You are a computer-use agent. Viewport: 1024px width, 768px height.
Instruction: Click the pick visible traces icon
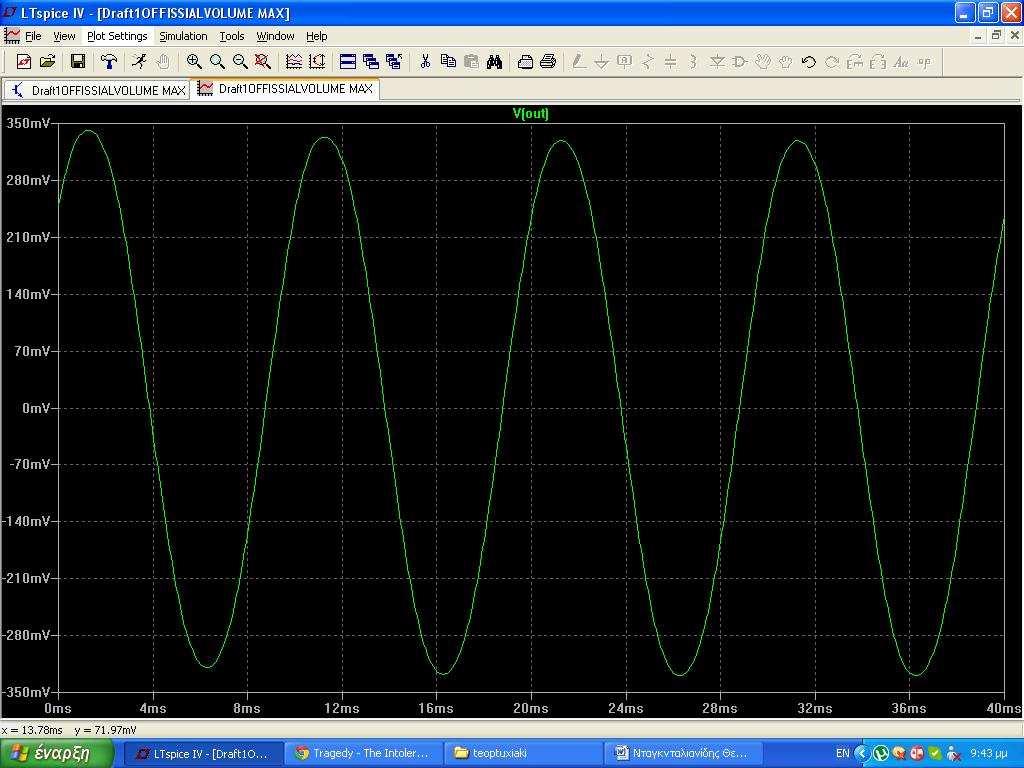(x=294, y=62)
